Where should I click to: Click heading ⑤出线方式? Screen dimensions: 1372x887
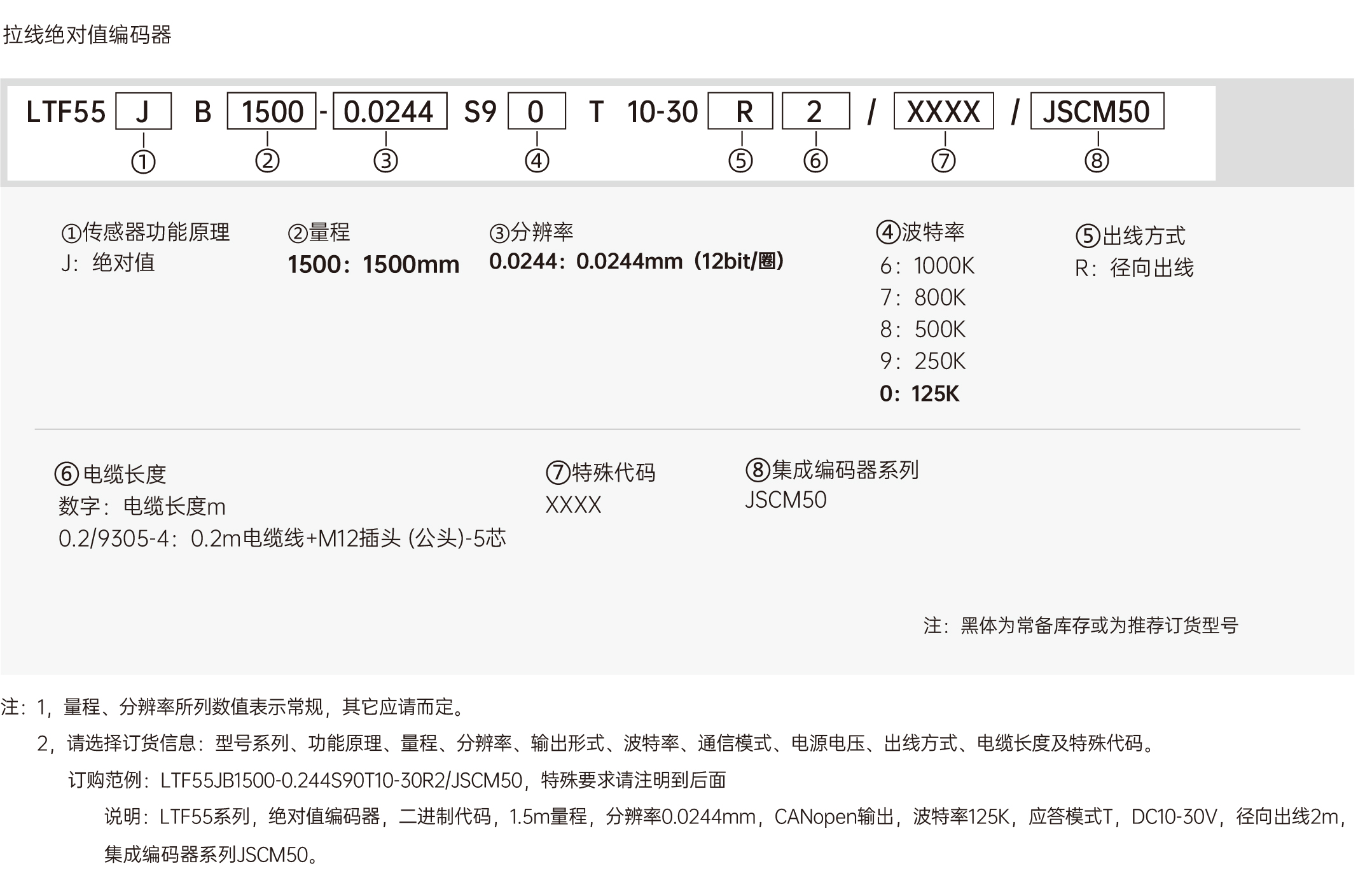(x=1130, y=236)
